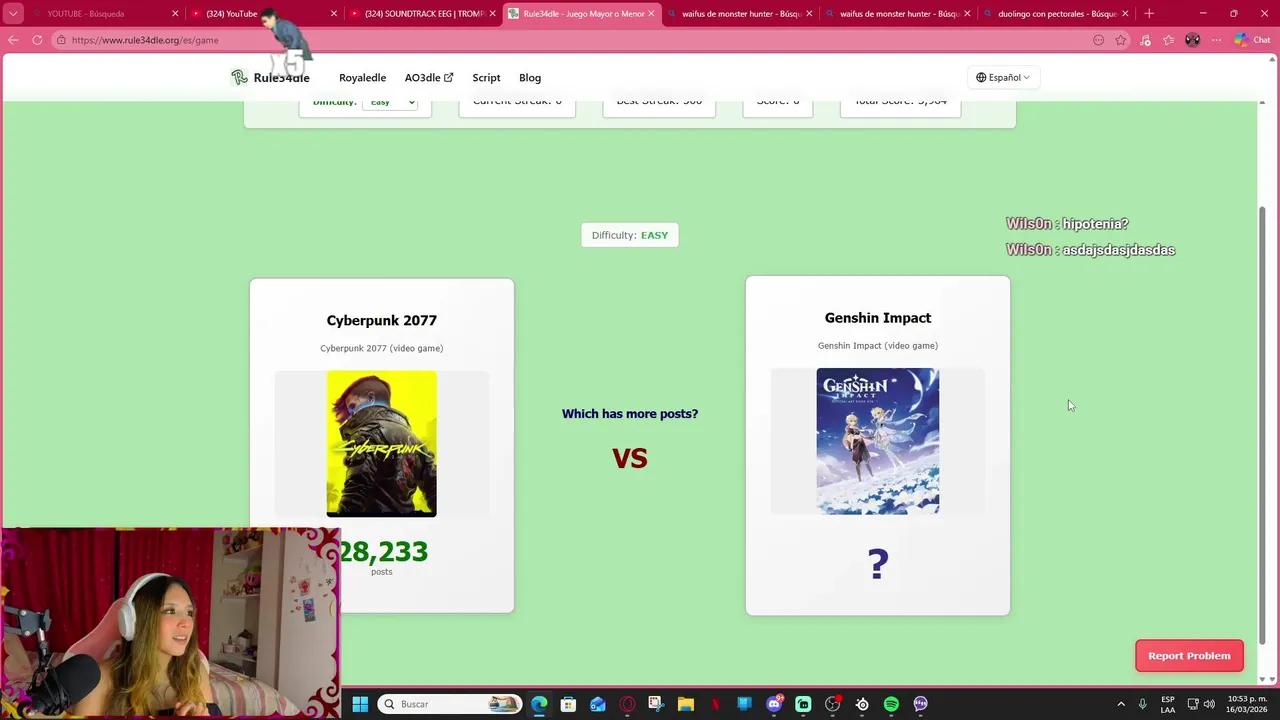Add page to favorites star icon
Viewport: 1280px width, 720px height.
[x=1121, y=40]
